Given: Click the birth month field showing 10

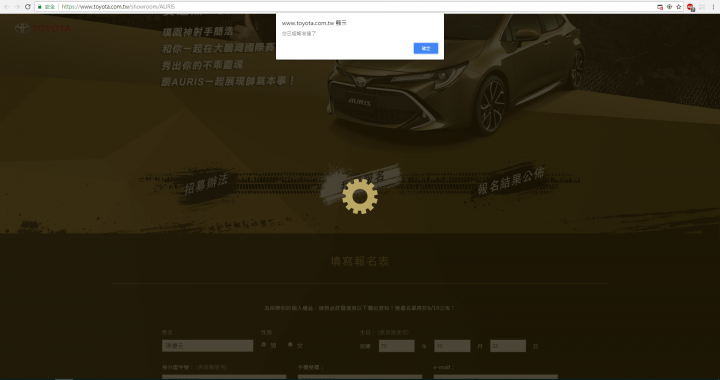Looking at the screenshot, I should point(452,346).
